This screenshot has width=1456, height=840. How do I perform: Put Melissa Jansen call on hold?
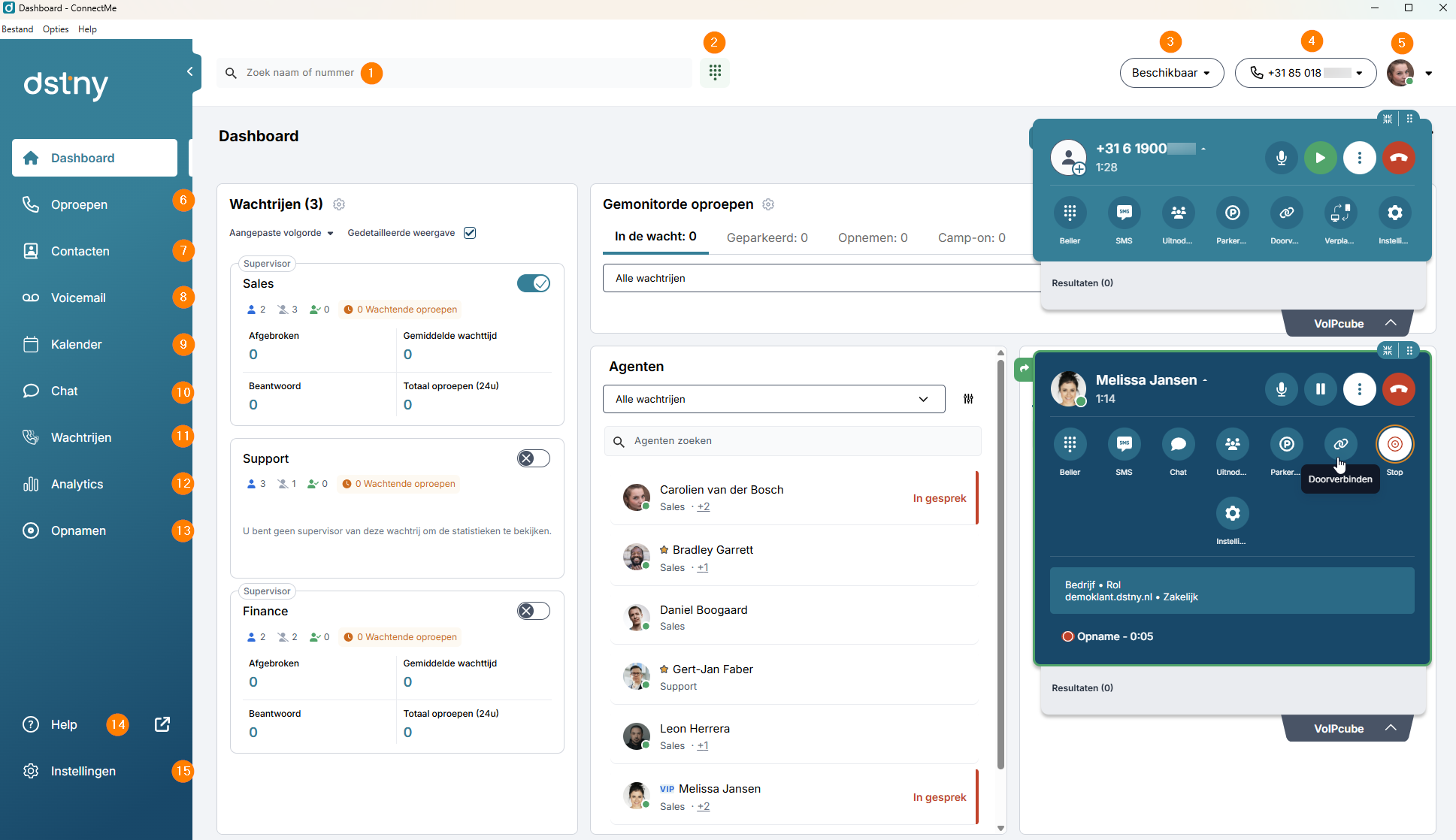click(1321, 389)
